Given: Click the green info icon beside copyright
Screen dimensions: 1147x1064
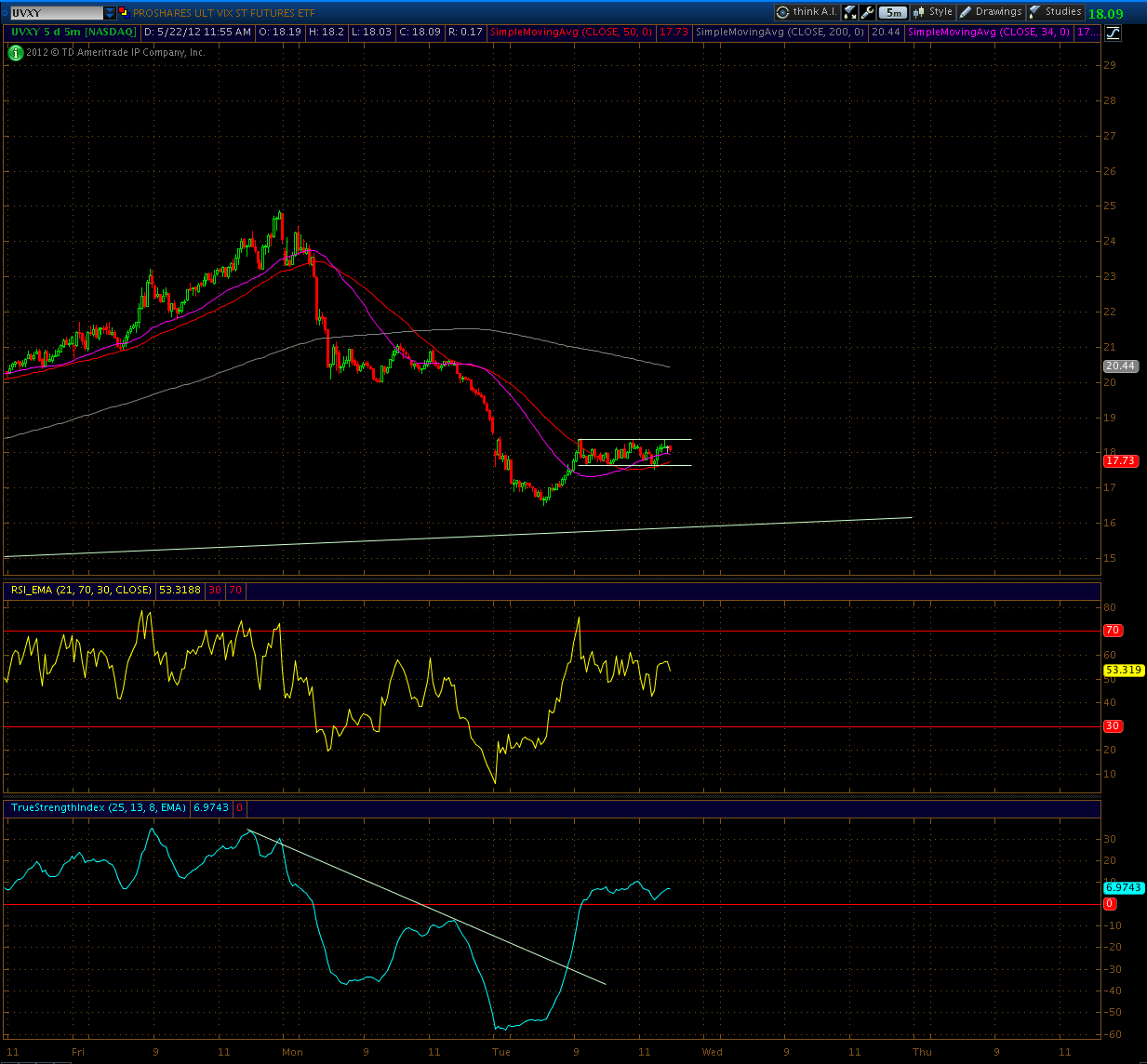Looking at the screenshot, I should coord(15,53).
